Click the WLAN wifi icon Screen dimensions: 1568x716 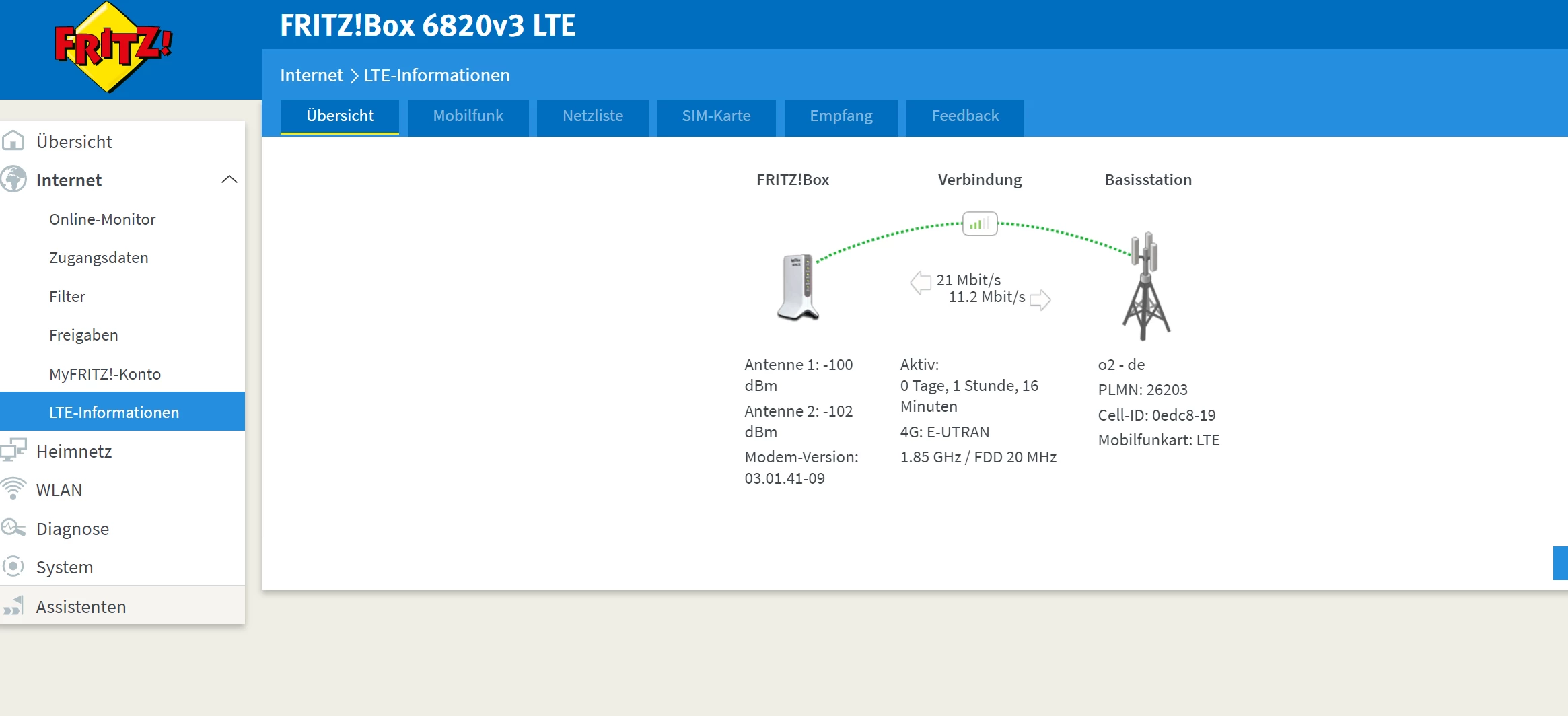(x=13, y=489)
